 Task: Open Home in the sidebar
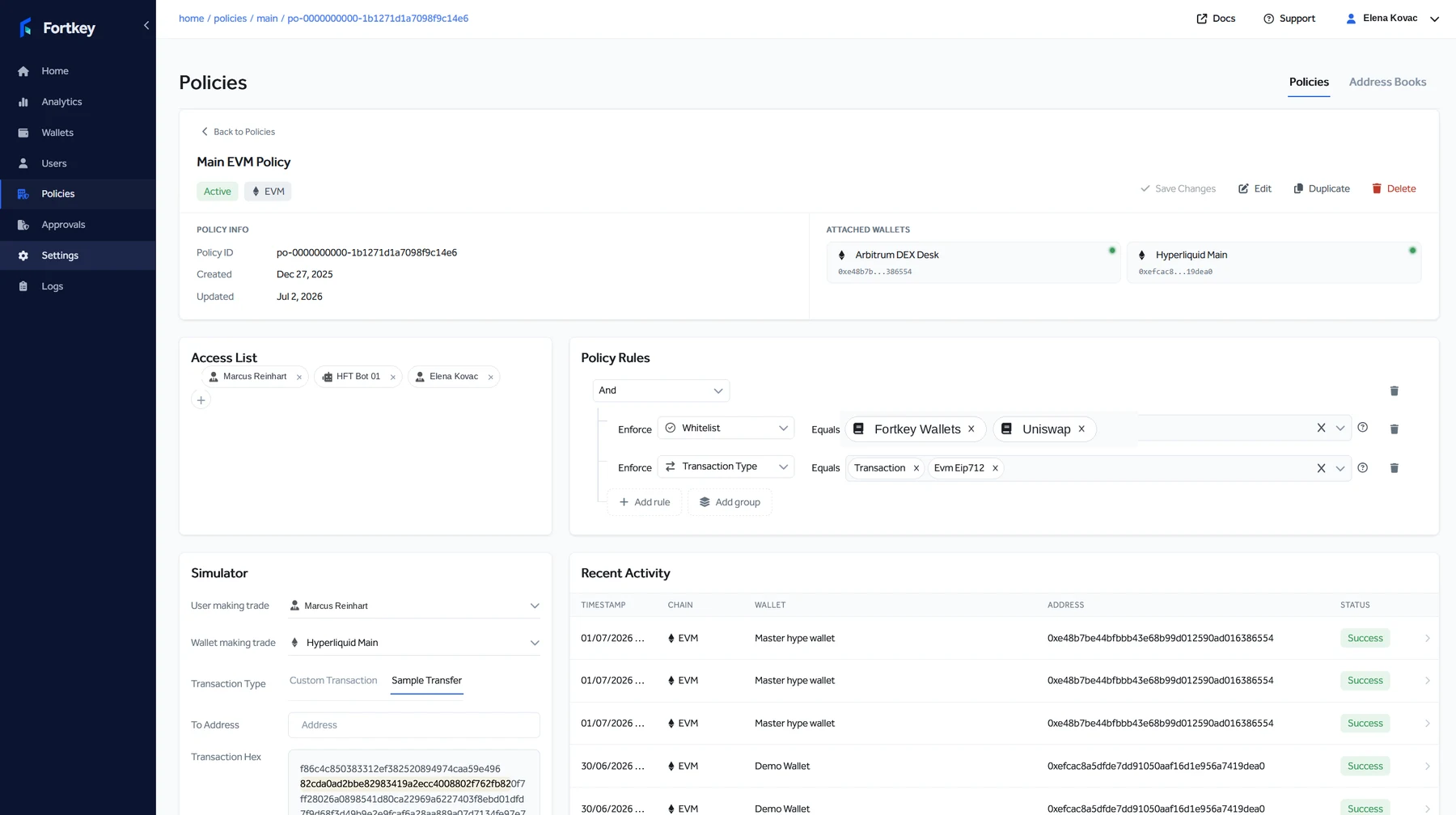click(x=78, y=71)
